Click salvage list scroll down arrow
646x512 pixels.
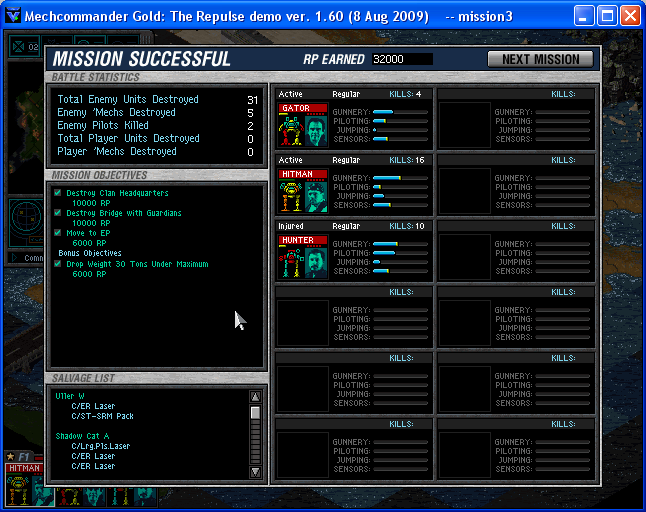point(255,472)
